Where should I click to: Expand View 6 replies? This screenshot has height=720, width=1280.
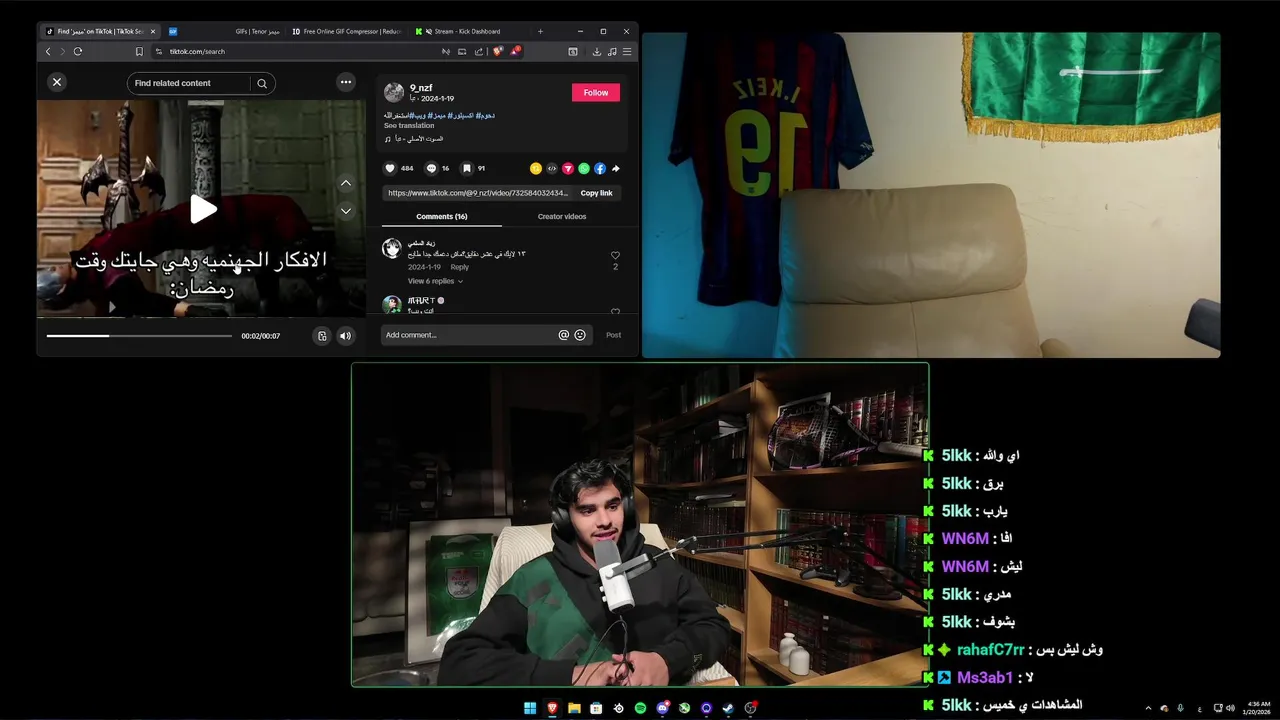point(435,281)
